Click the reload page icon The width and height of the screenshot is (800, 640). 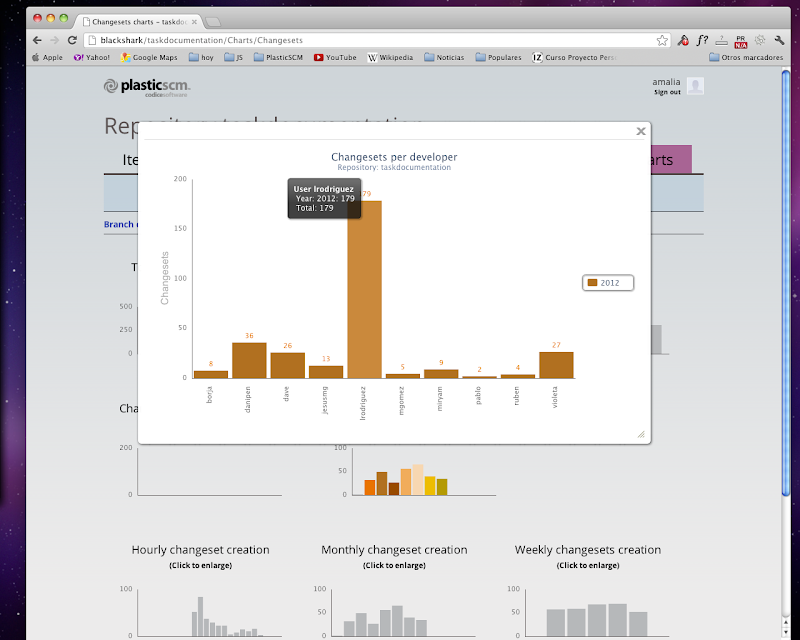[70, 40]
